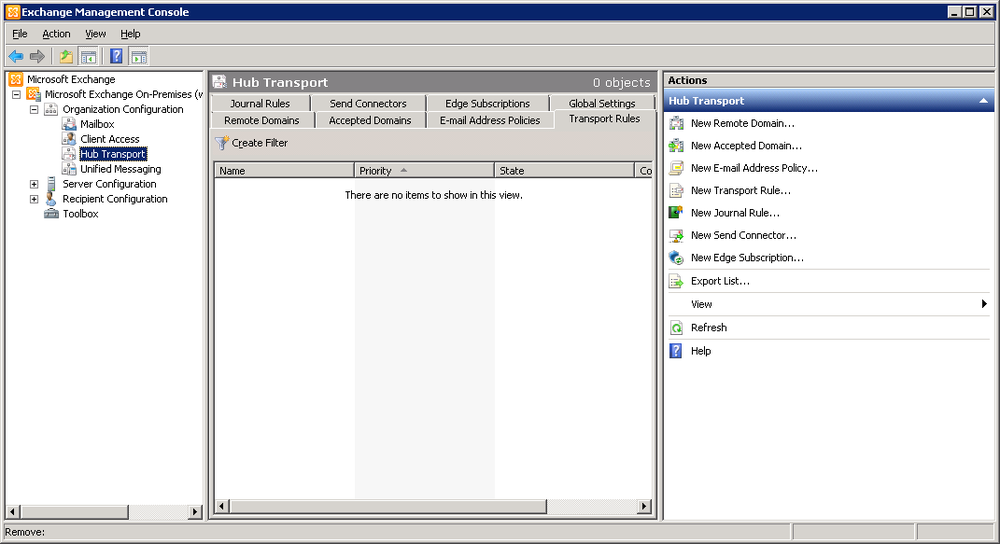Click the New Edge Subscription icon
The width and height of the screenshot is (1000, 544).
[x=676, y=258]
